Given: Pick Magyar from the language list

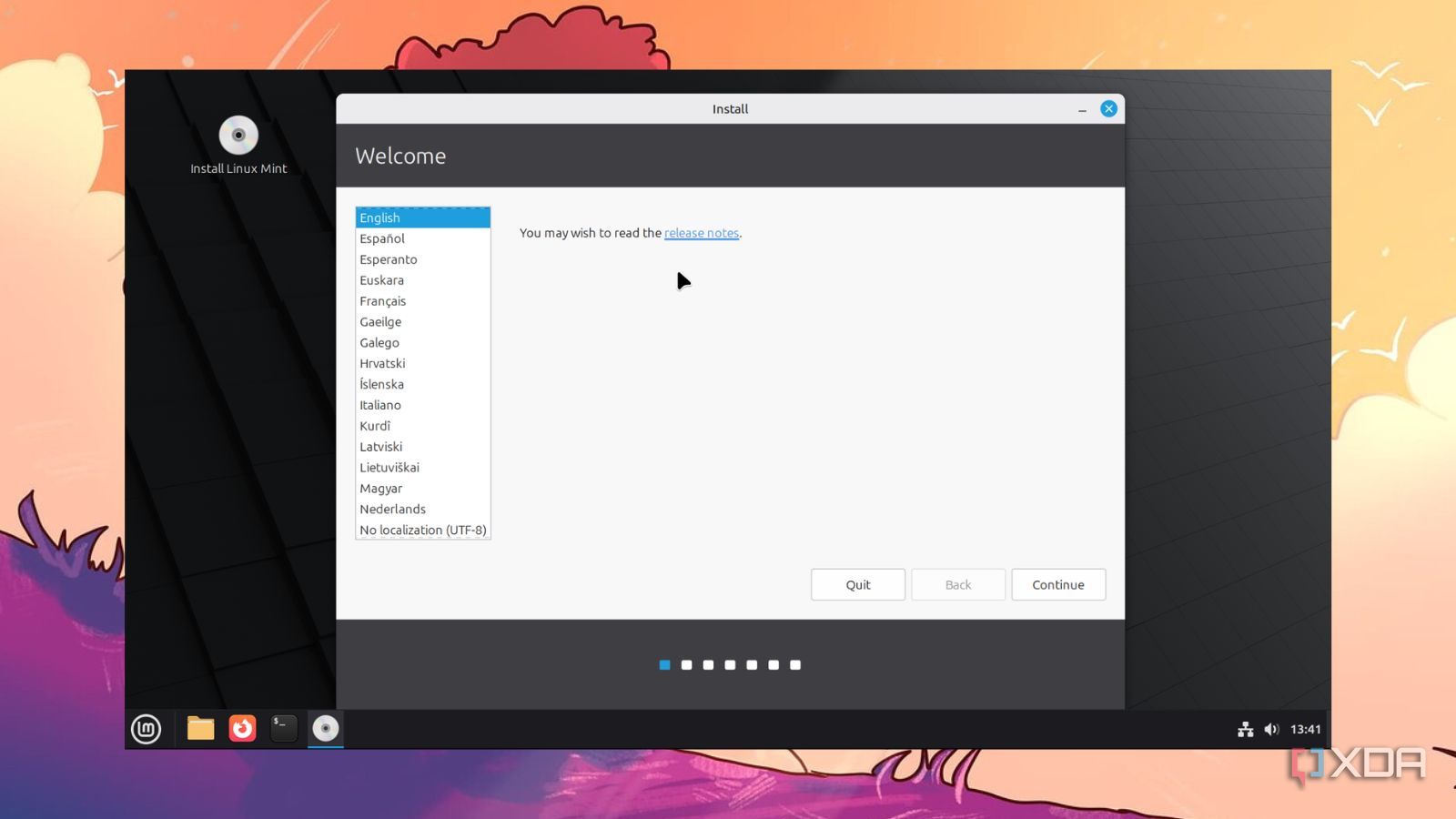Looking at the screenshot, I should click(423, 489).
